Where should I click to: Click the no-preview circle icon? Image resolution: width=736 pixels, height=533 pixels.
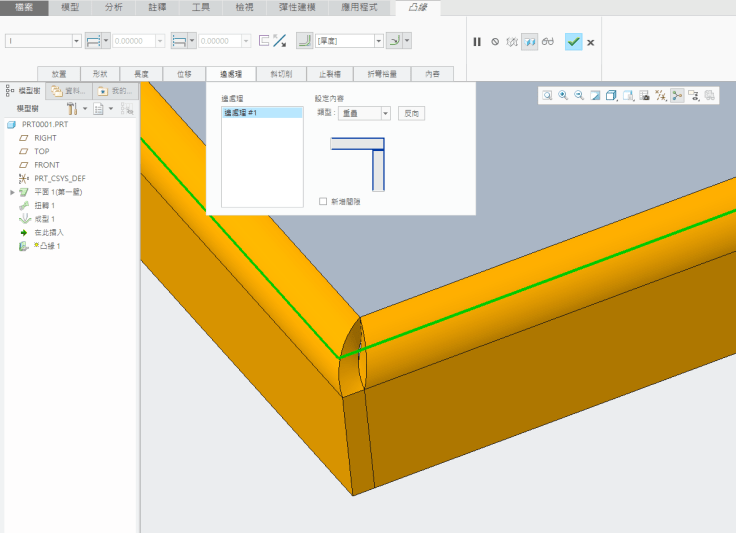(495, 42)
